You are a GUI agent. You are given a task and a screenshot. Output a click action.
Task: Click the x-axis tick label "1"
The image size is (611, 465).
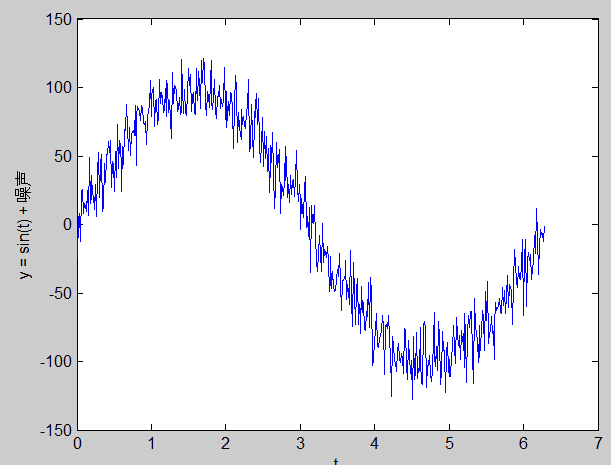151,444
